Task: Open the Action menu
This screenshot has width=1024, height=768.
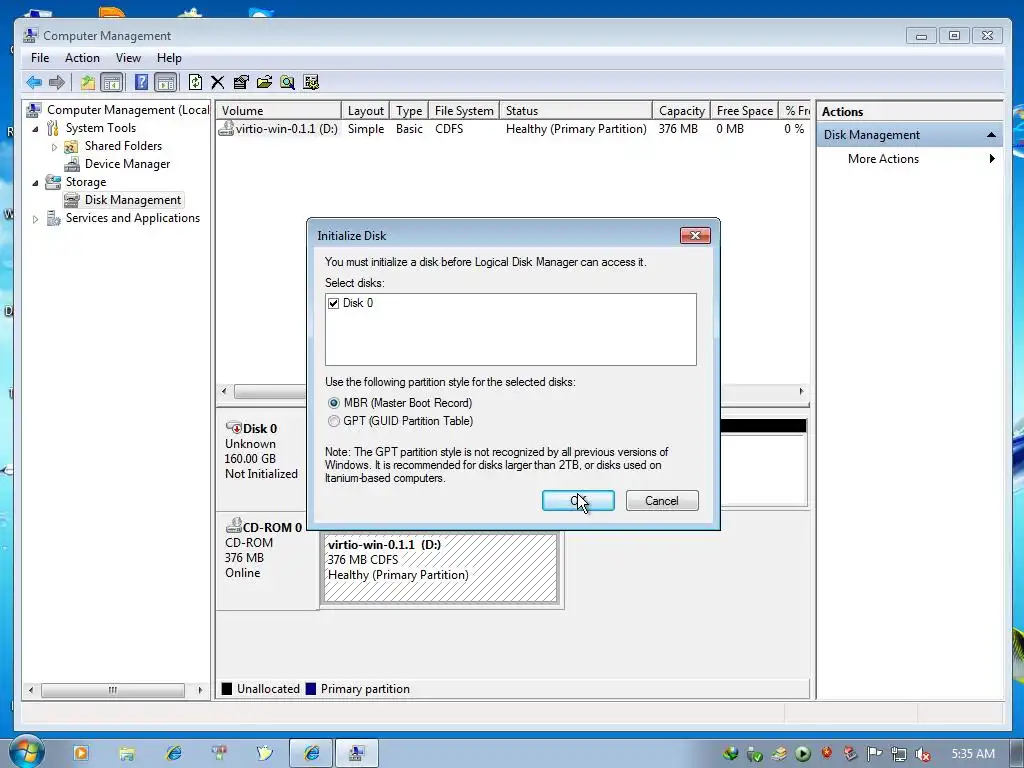Action: coord(82,58)
